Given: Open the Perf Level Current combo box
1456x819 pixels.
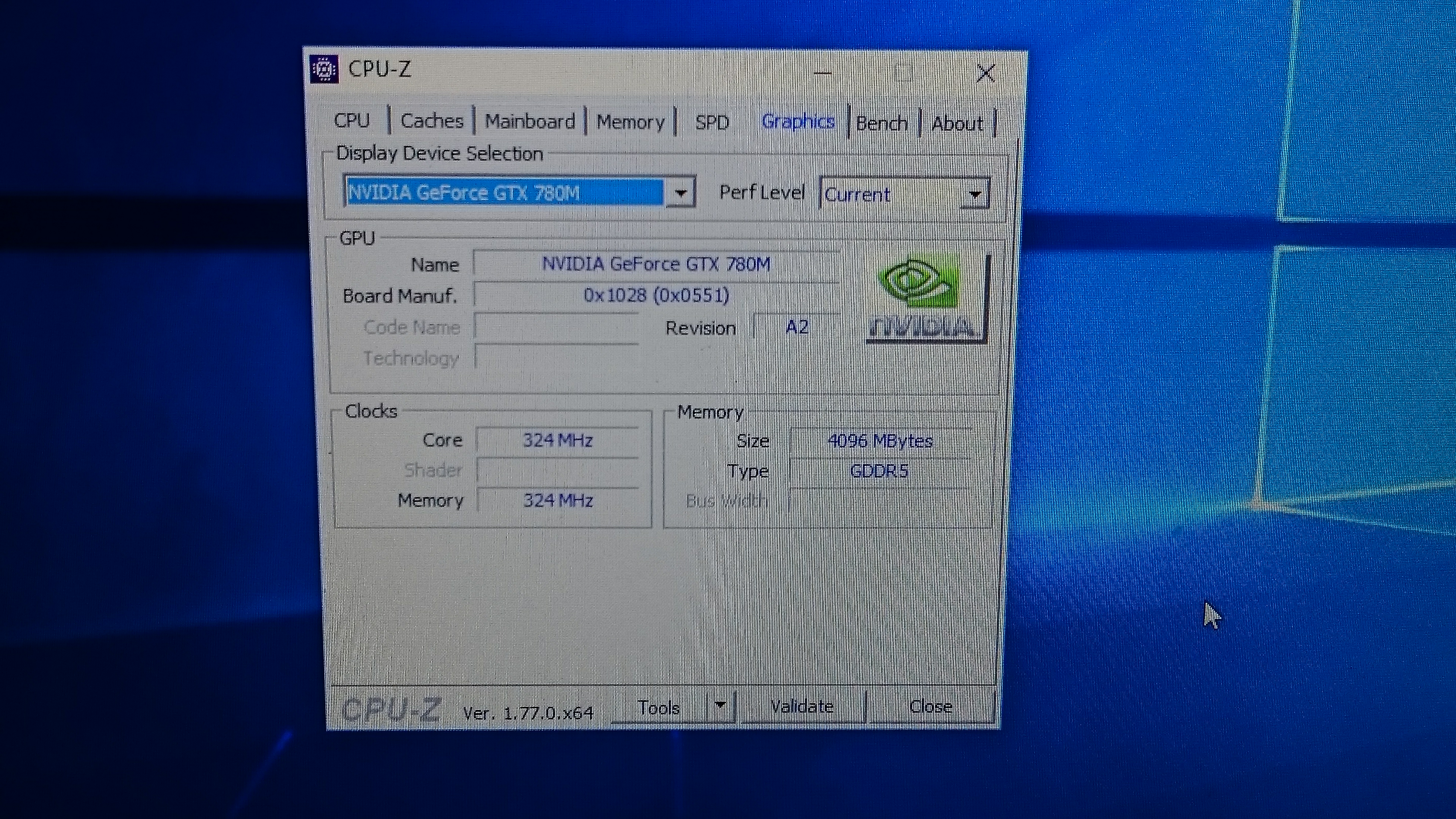Looking at the screenshot, I should (x=904, y=194).
